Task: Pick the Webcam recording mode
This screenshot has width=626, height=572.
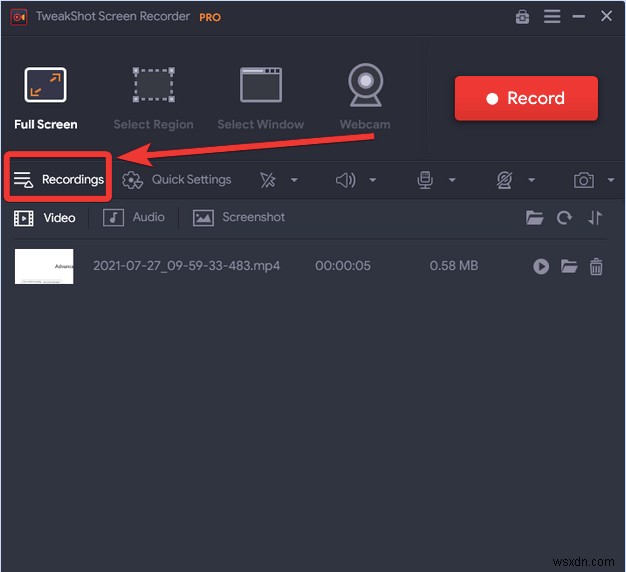Action: pyautogui.click(x=365, y=98)
